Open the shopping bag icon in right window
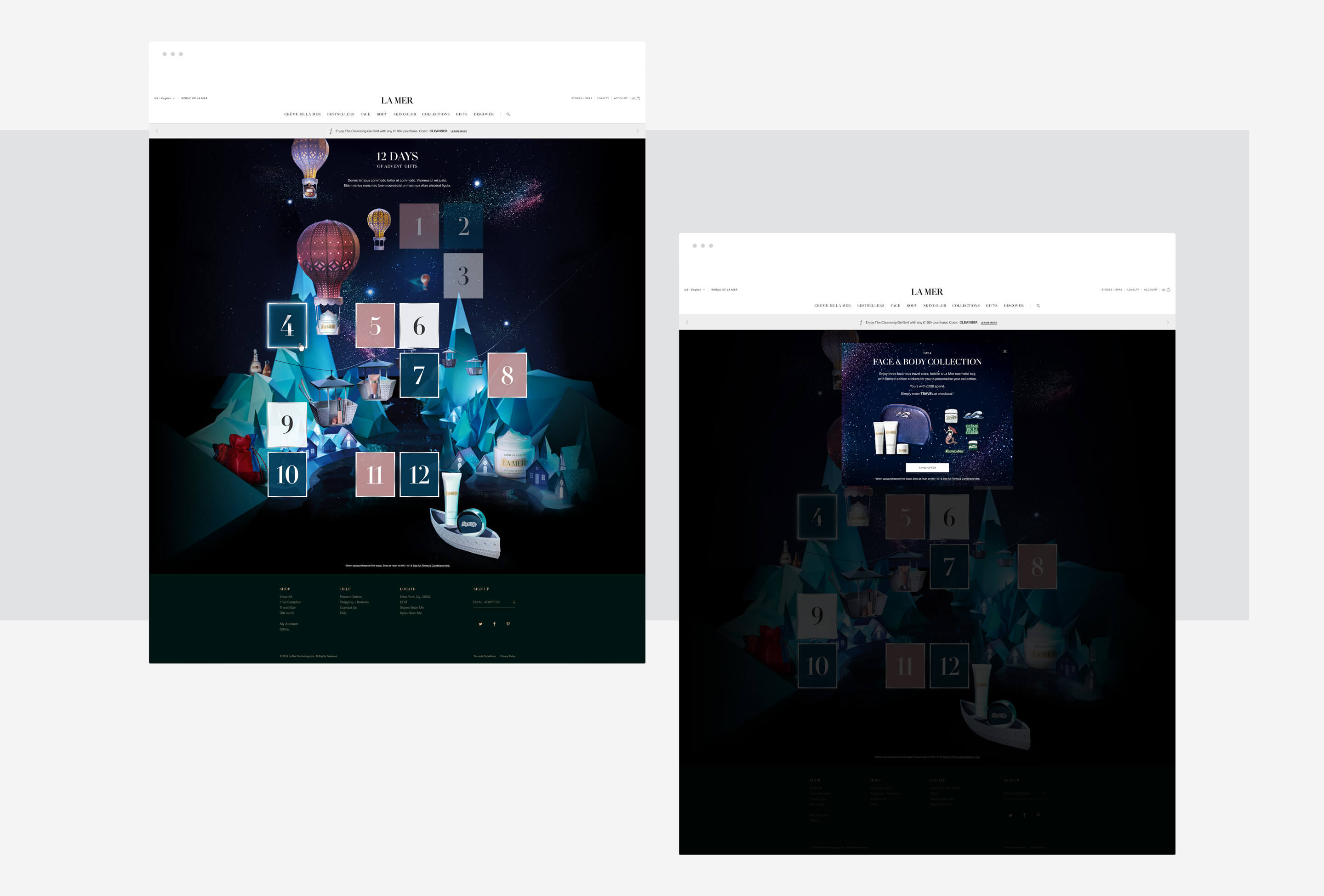 tap(1168, 290)
